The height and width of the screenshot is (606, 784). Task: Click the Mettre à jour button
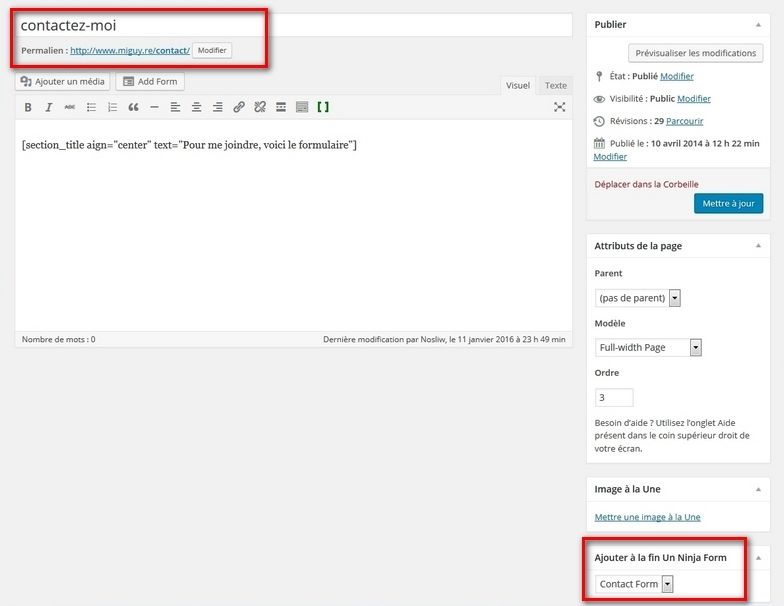(728, 203)
